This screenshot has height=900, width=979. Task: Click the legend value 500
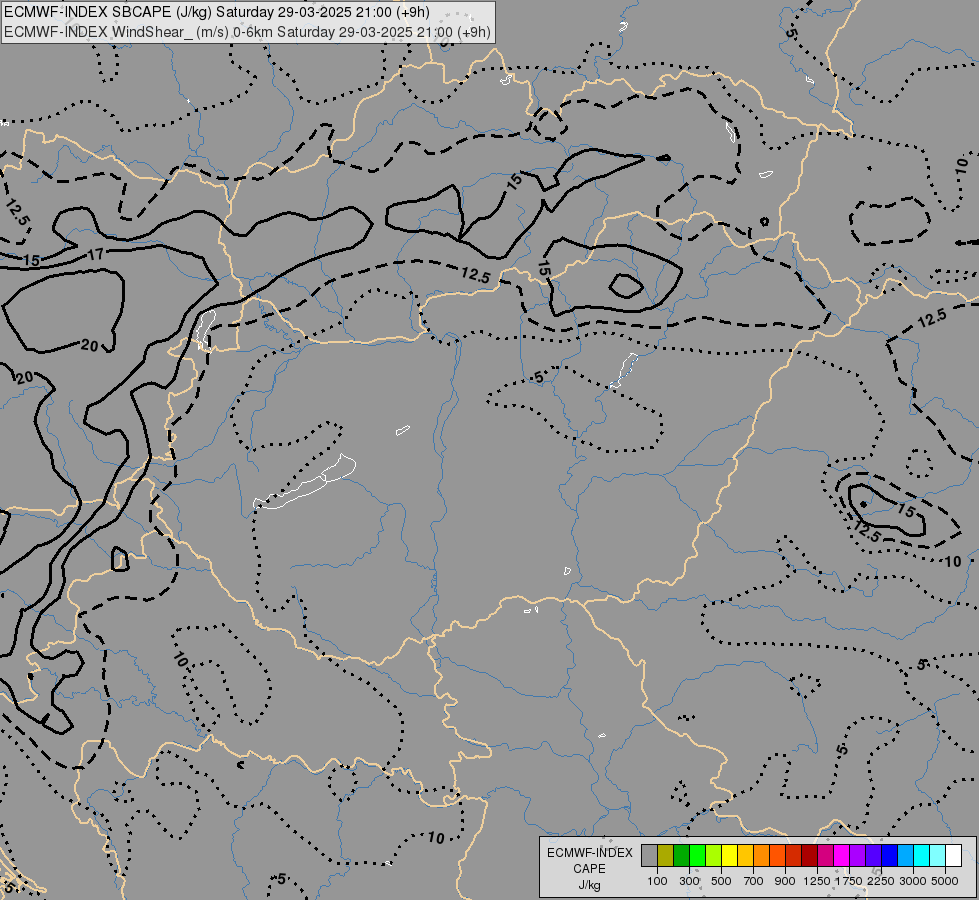721,881
